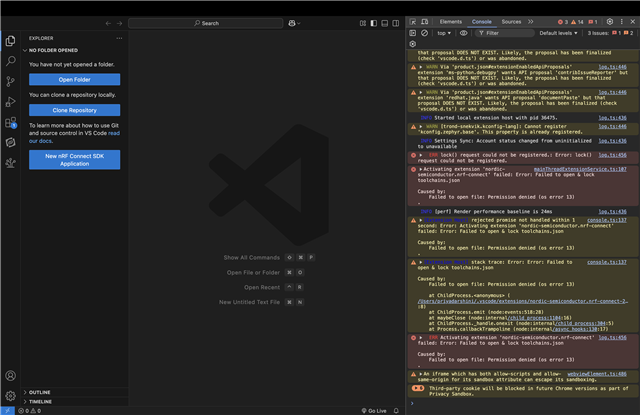Focus the console Filter field
Image resolution: width=640 pixels, height=415 pixels.
pyautogui.click(x=504, y=33)
